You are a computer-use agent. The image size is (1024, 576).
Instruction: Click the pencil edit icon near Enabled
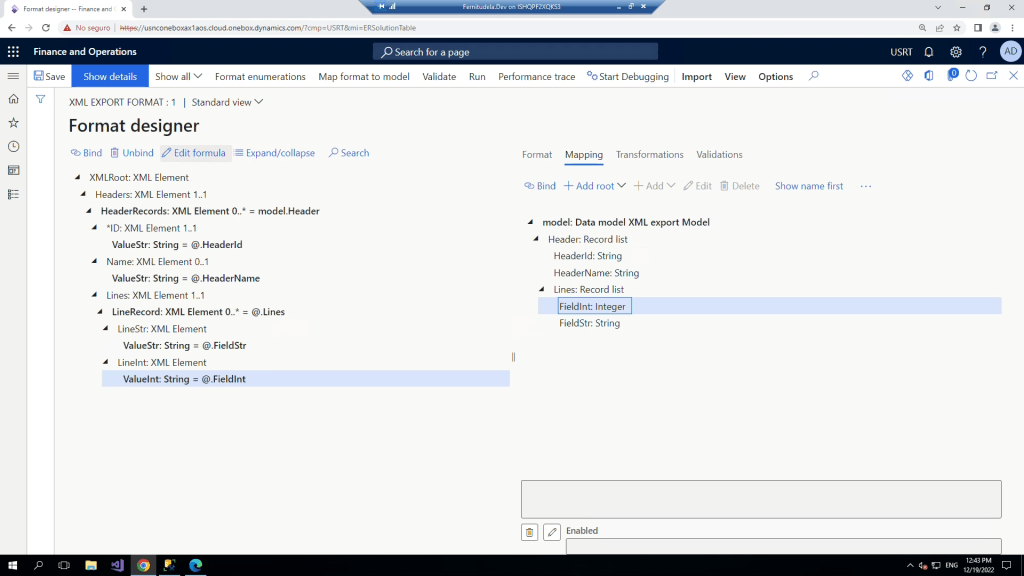552,532
